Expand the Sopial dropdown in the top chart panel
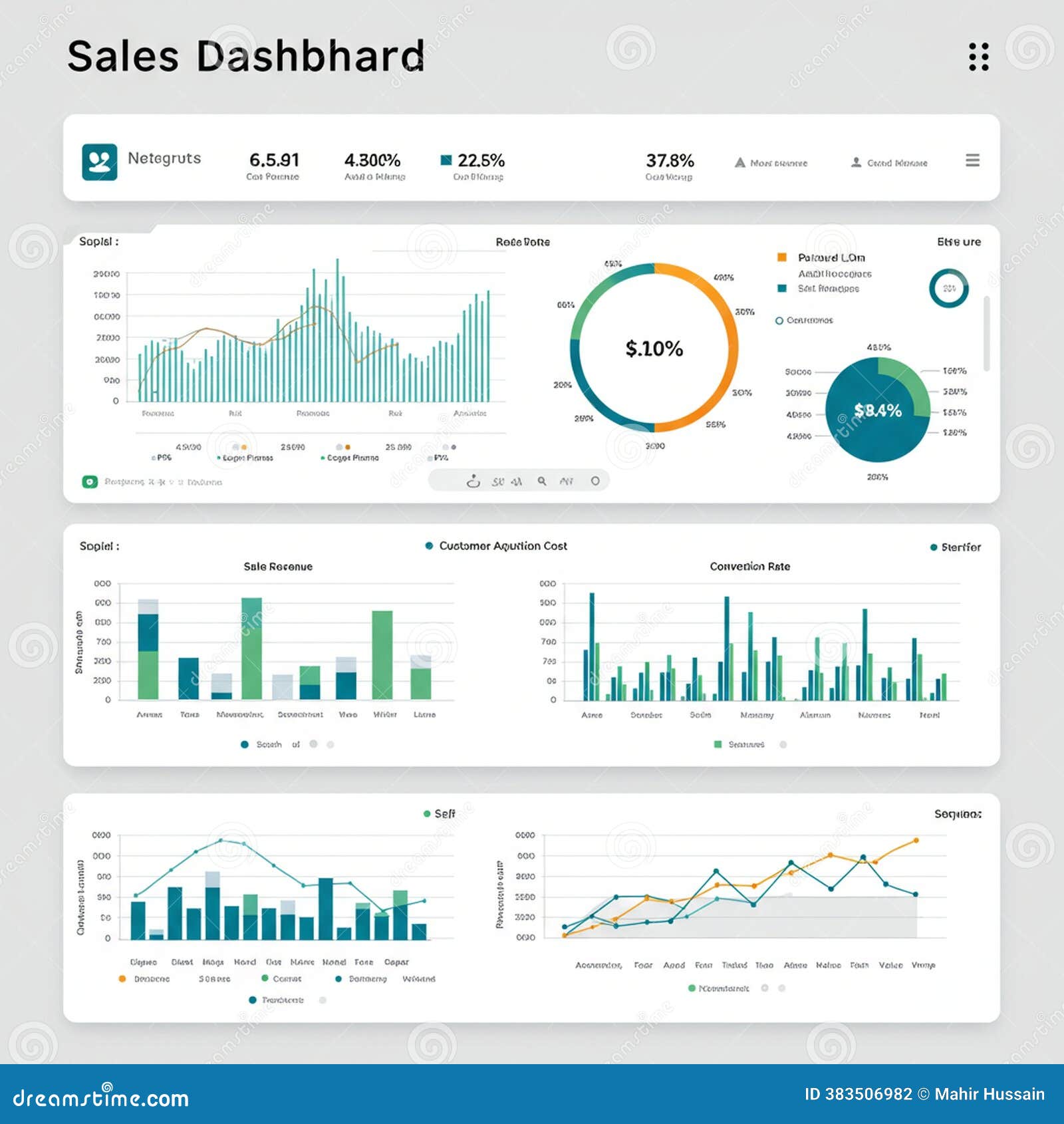The image size is (1064, 1124). click(98, 240)
